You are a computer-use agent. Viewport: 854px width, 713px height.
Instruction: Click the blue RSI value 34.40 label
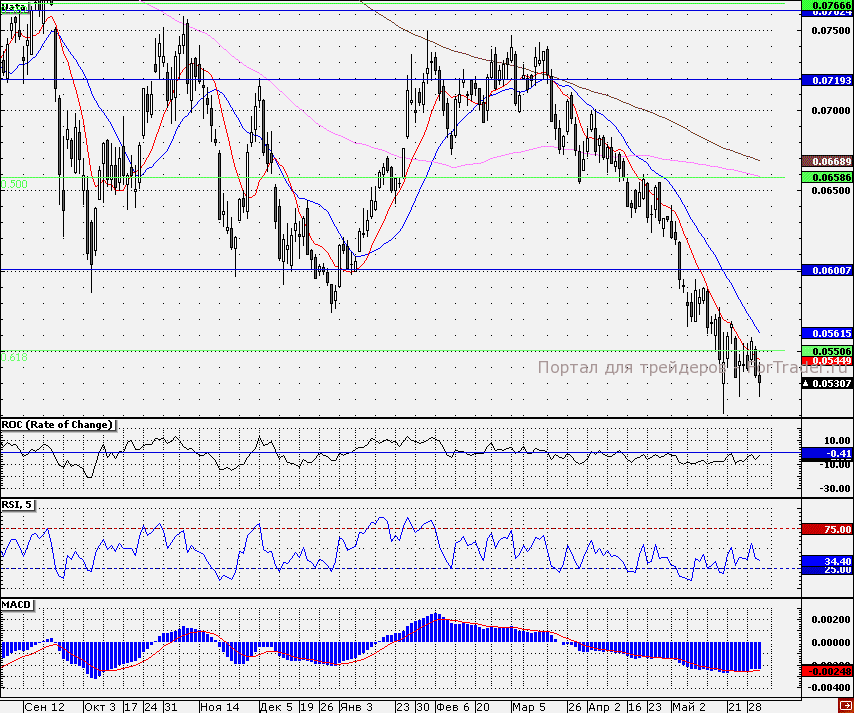coord(827,561)
